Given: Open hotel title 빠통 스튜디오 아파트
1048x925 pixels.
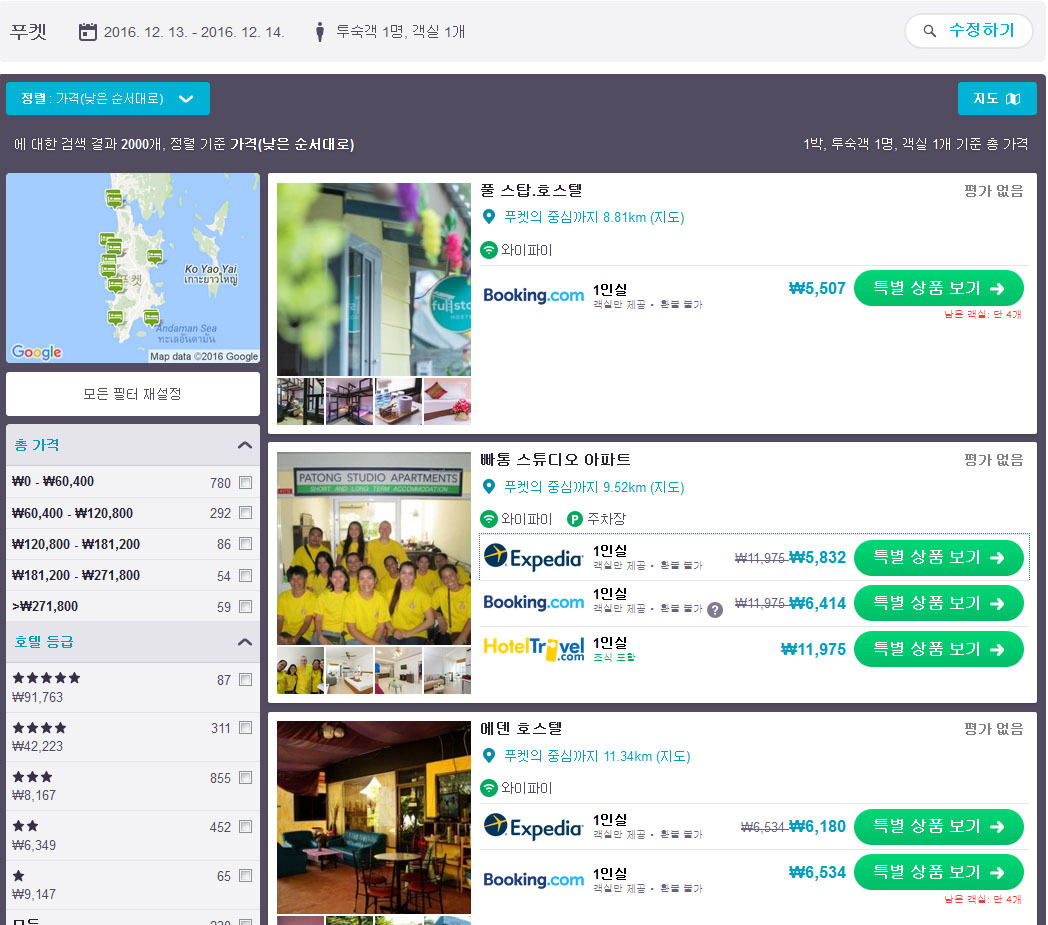Looking at the screenshot, I should point(555,460).
